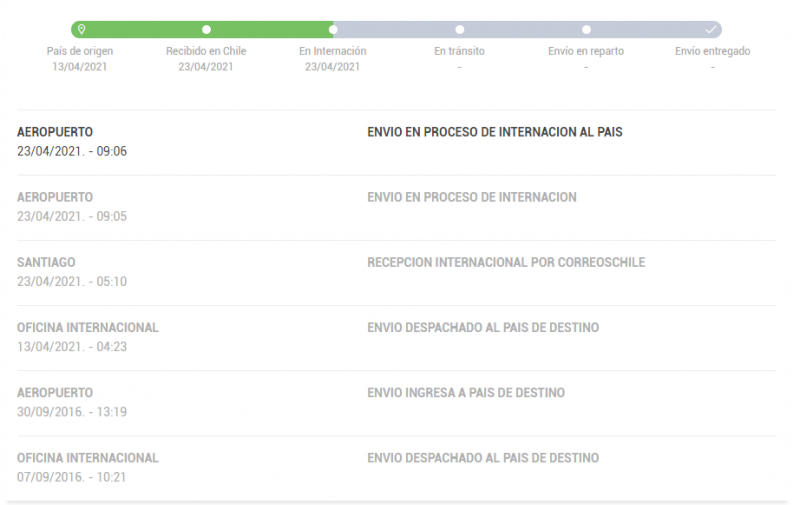Click the ENVIO EN PROCESO DE INTERNACION AL PAIS status
This screenshot has height=505, width=800.
tap(494, 132)
